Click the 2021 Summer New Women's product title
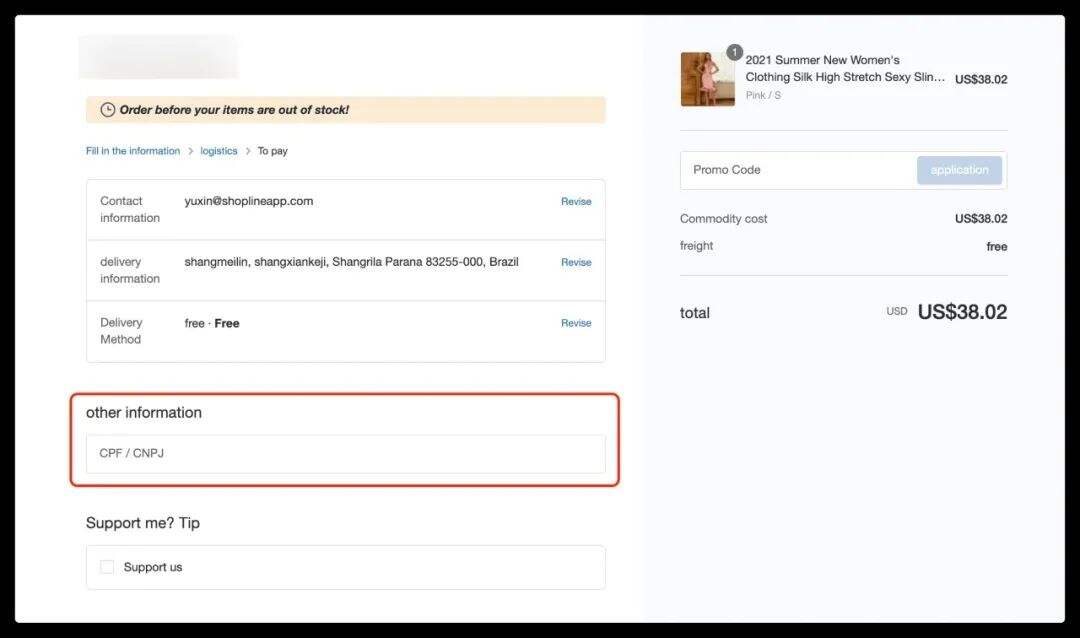The width and height of the screenshot is (1080, 638). [845, 68]
